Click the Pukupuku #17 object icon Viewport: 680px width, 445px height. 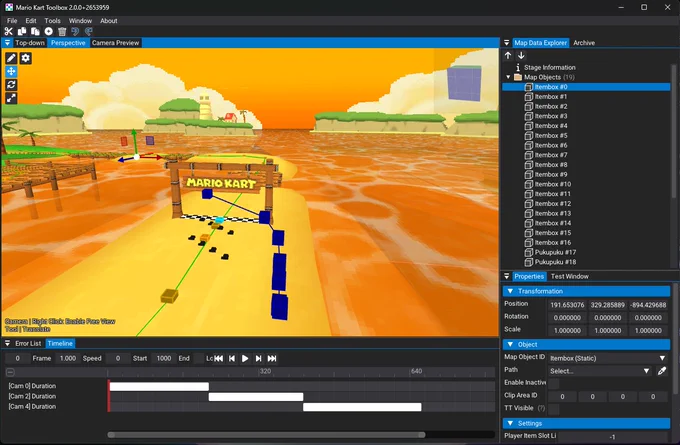tap(529, 252)
